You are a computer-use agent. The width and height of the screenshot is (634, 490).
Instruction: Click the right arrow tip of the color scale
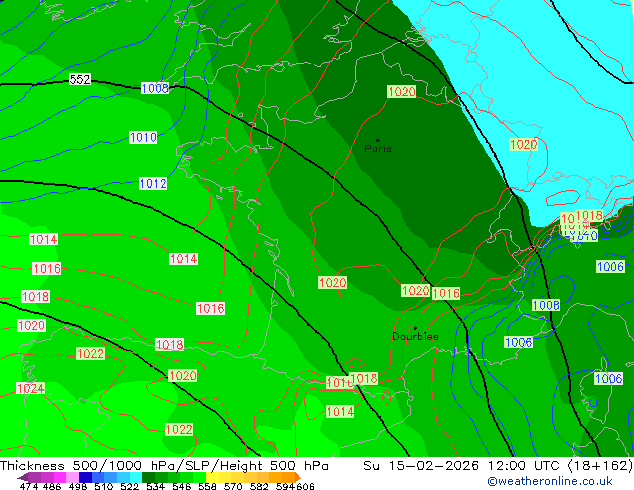tap(298, 478)
